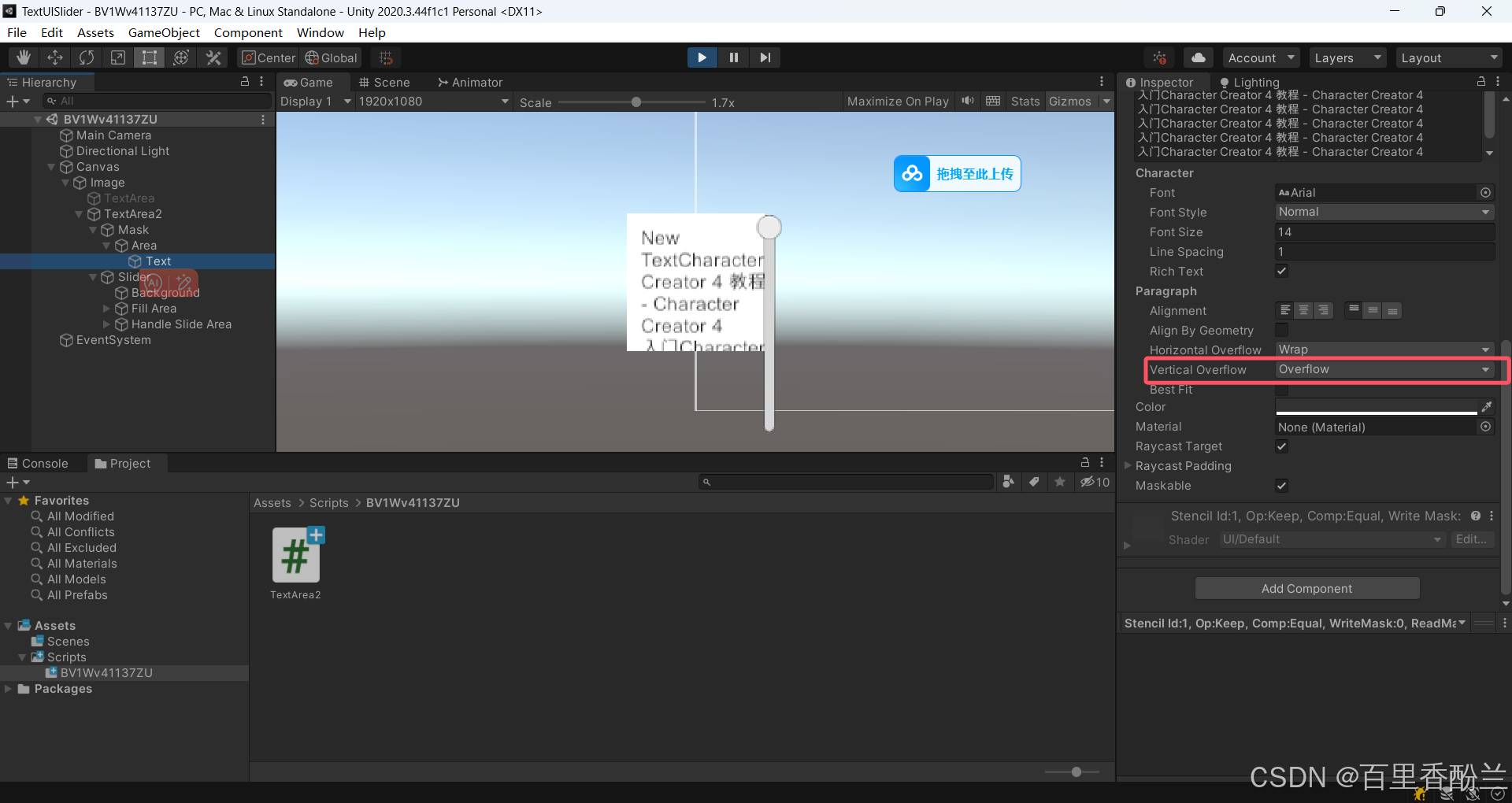This screenshot has width=1512, height=803.
Task: Toggle Mute Audio in Game view
Action: pos(968,102)
